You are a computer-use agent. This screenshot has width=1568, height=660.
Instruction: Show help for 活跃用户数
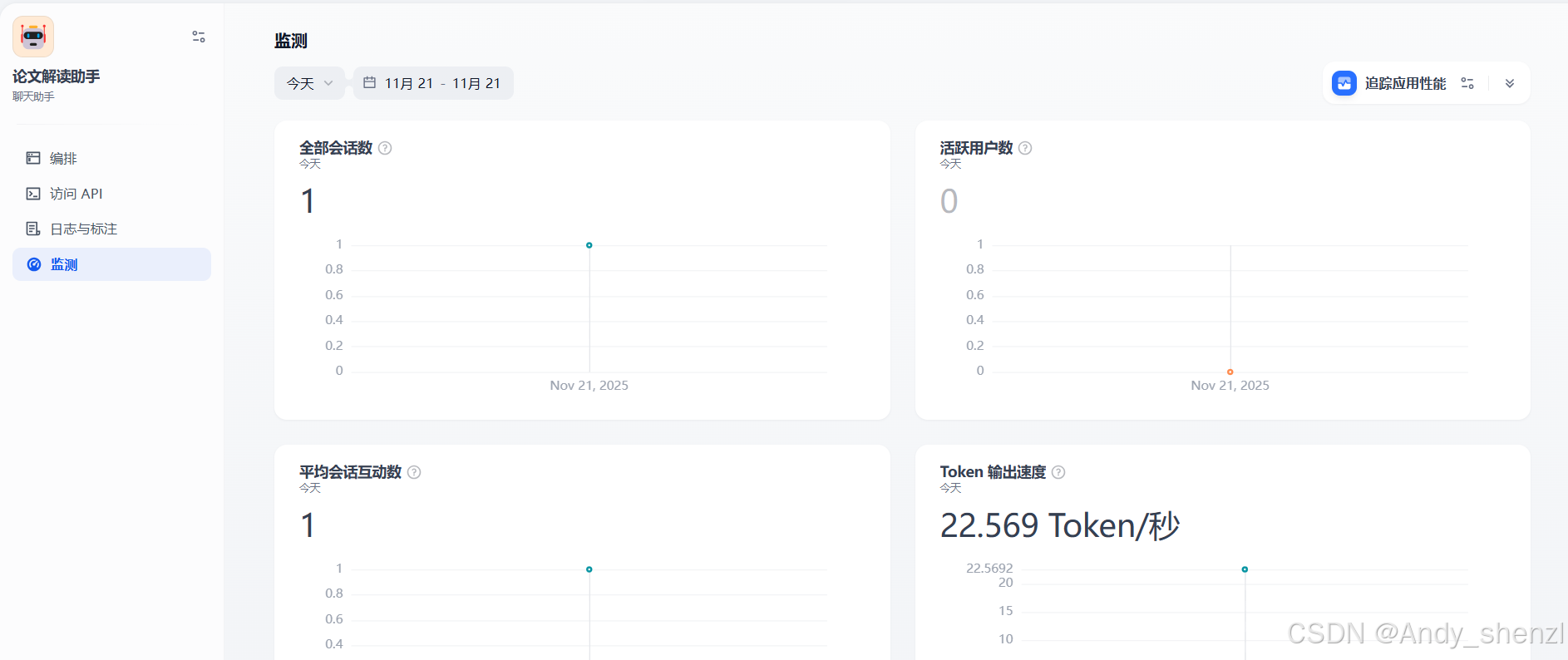[x=1025, y=148]
